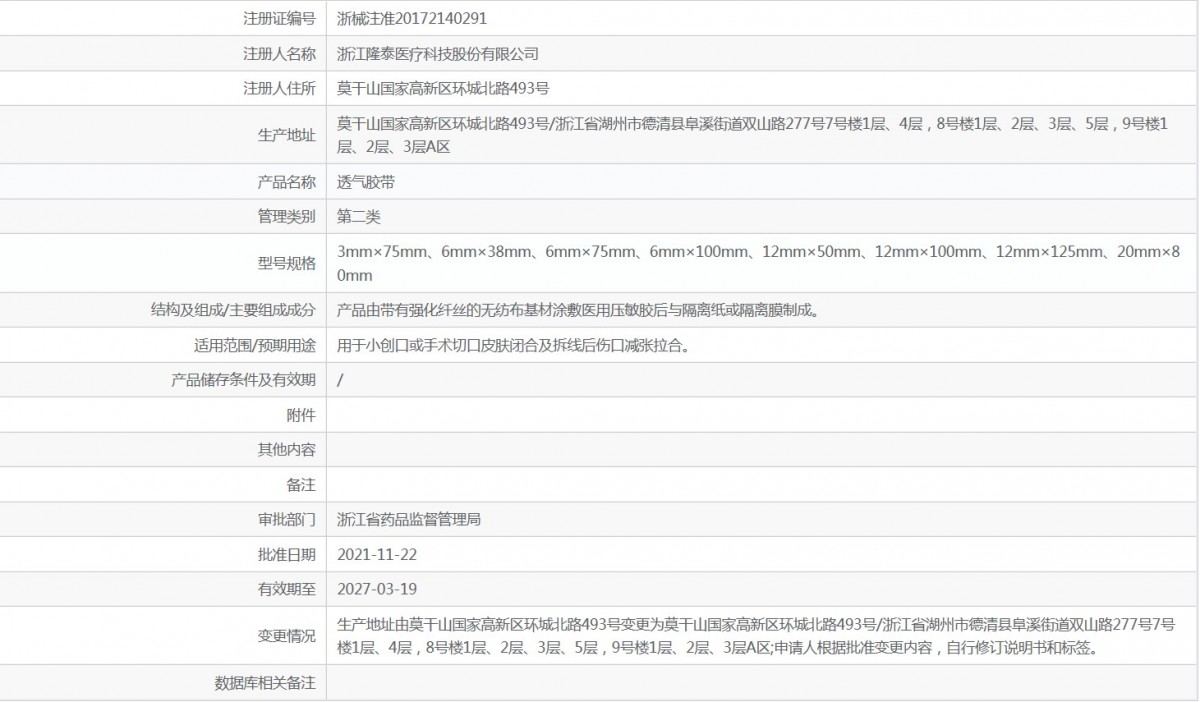Image resolution: width=1200 pixels, height=702 pixels.
Task: Click management class 第二类
Action: pos(359,216)
